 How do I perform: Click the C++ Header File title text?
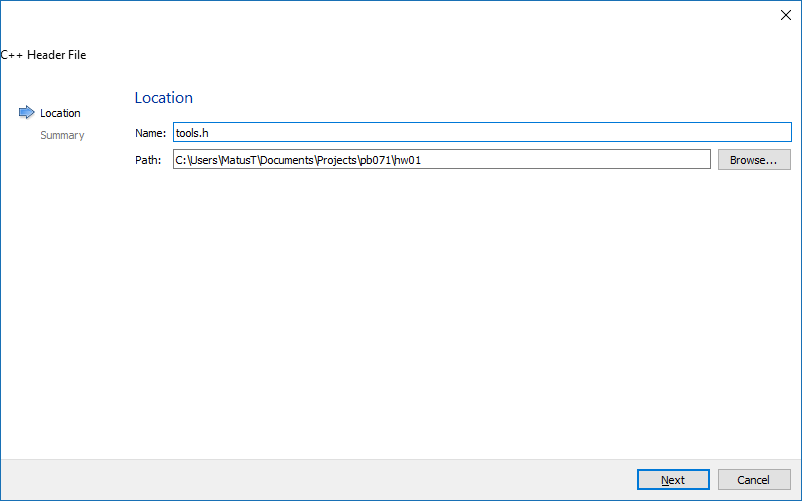(x=43, y=55)
